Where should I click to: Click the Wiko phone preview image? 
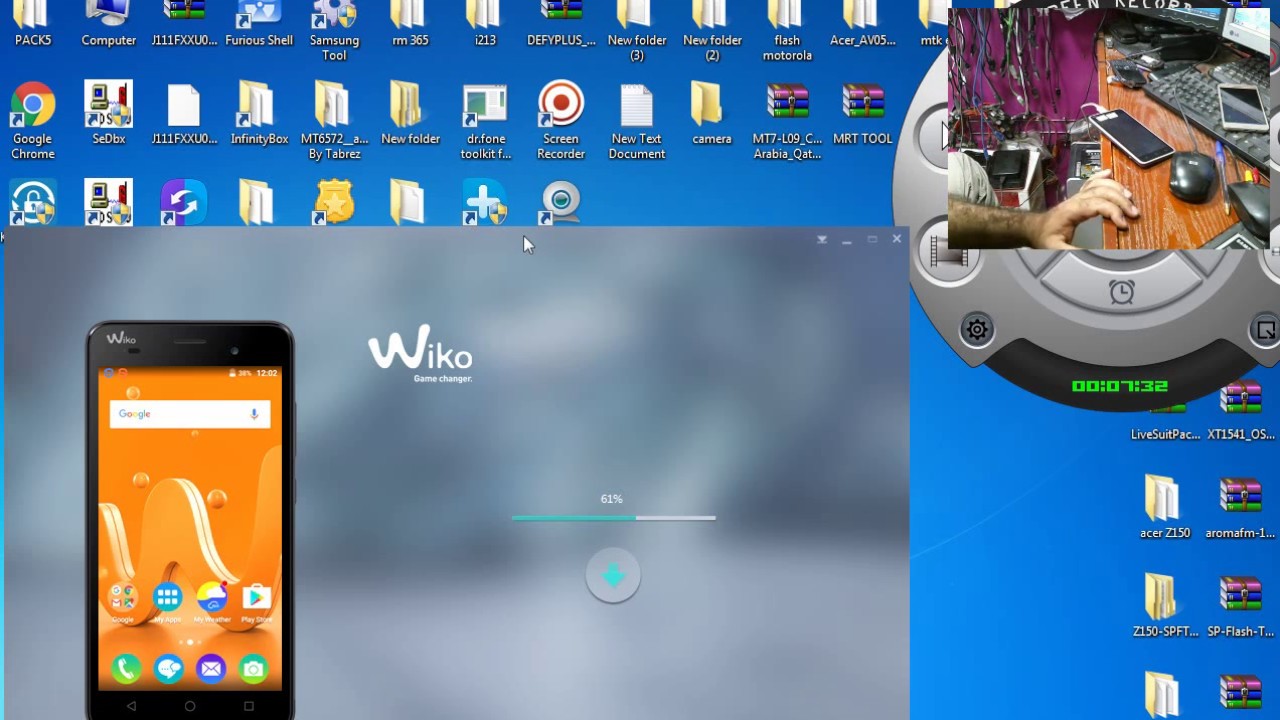pyautogui.click(x=189, y=520)
